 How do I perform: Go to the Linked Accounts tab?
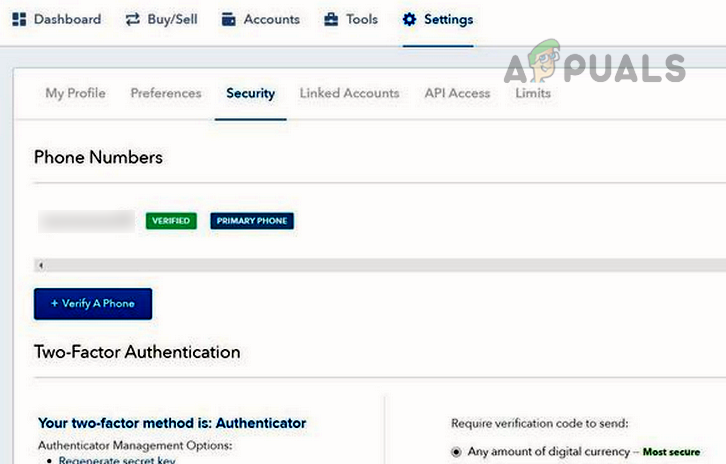349,93
